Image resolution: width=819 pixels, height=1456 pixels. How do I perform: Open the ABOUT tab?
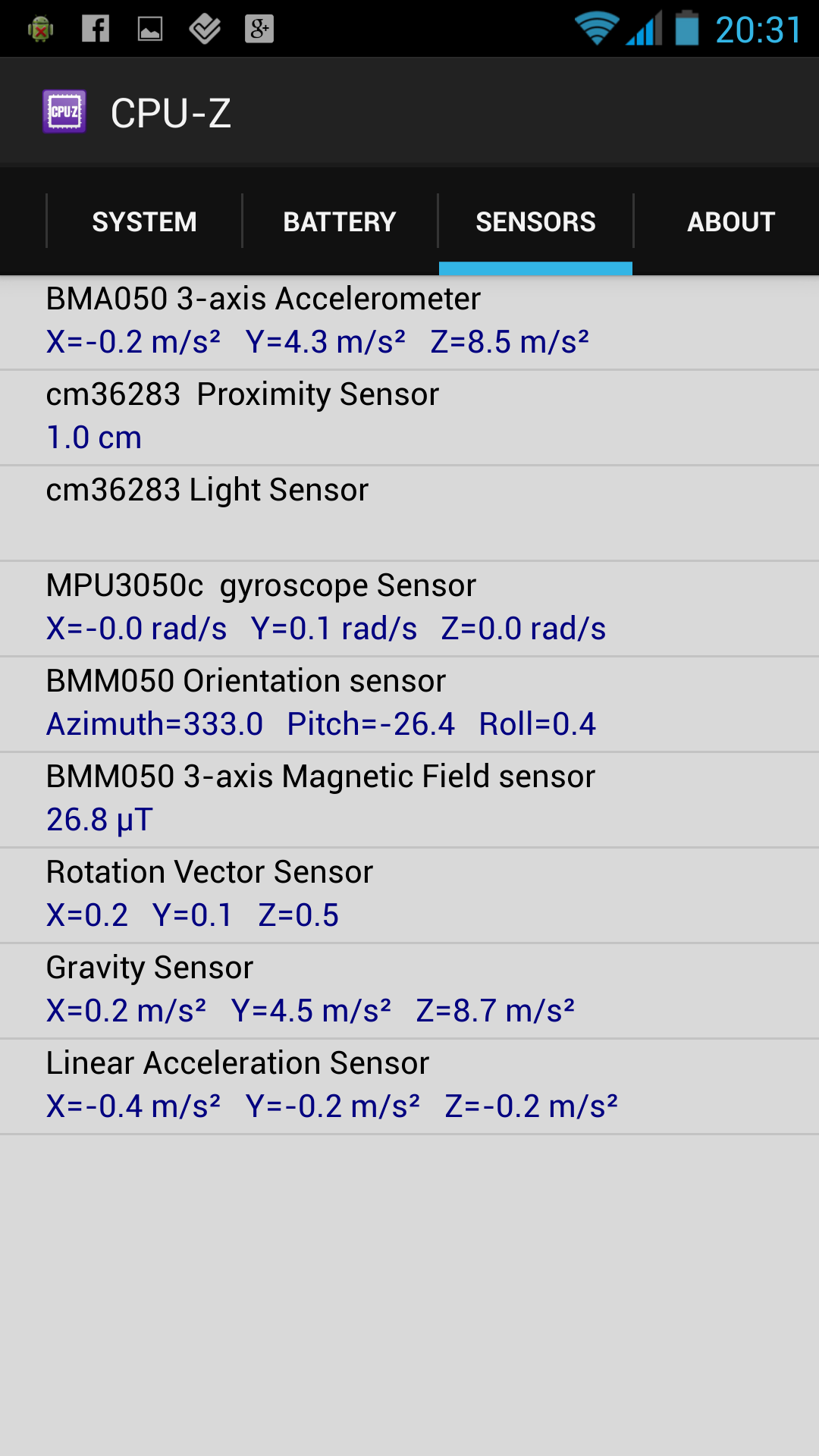point(730,221)
